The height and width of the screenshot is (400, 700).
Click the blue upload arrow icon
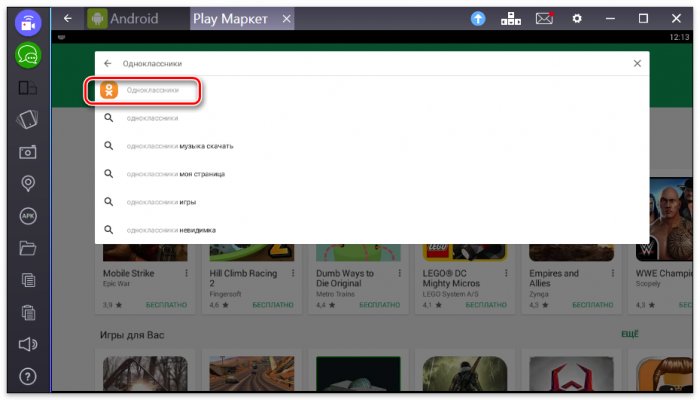tap(478, 18)
